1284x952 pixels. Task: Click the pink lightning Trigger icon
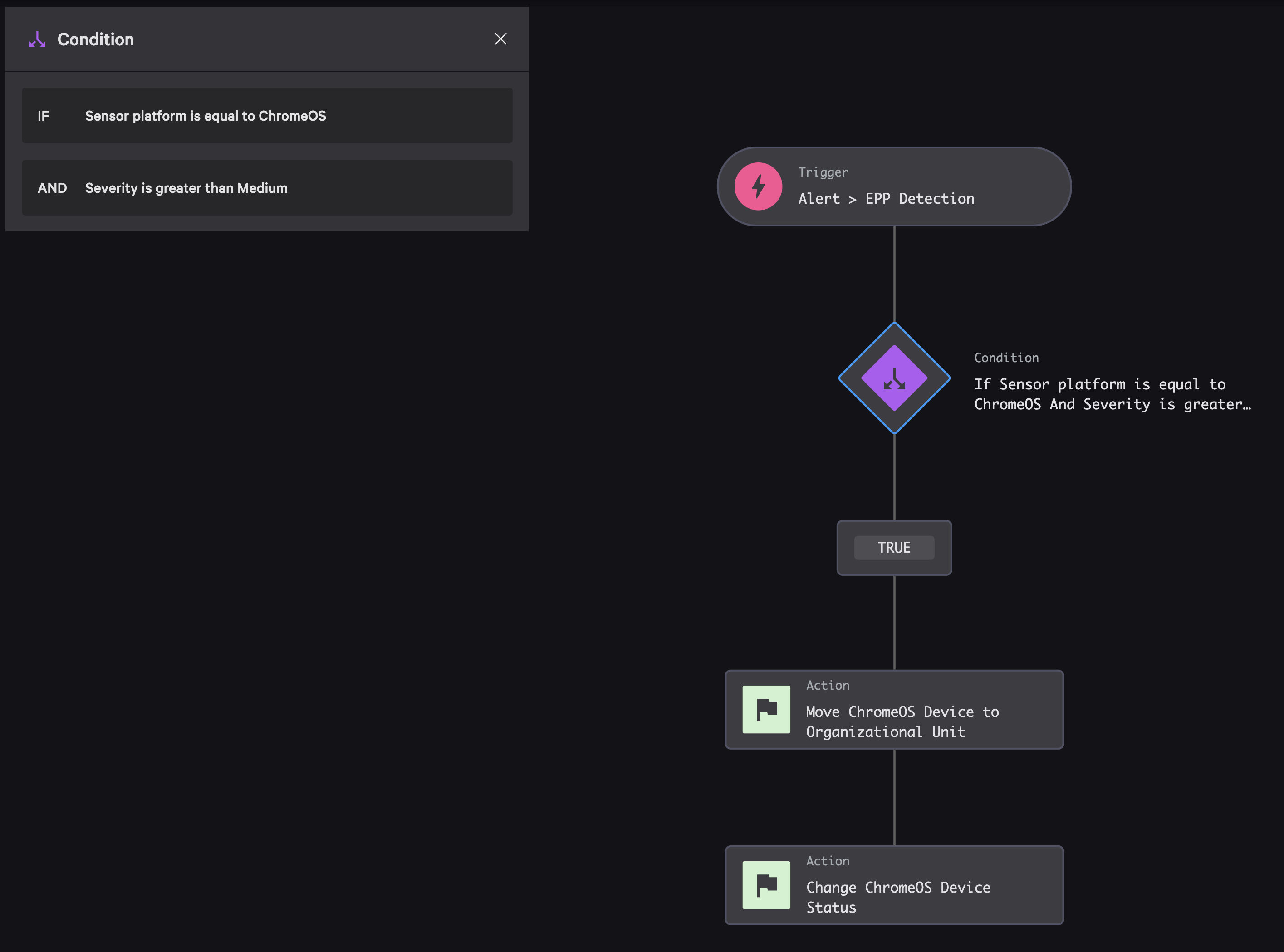[758, 186]
